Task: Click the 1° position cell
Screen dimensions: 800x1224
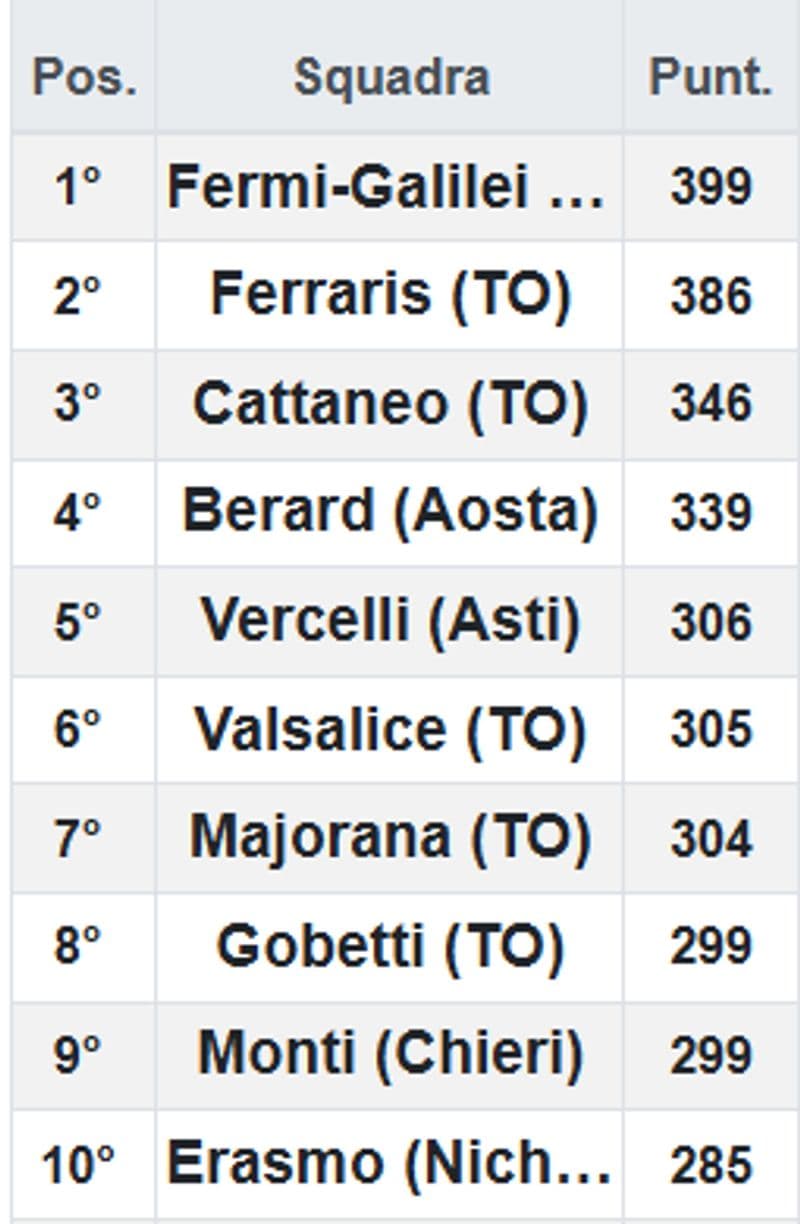Action: pos(78,187)
